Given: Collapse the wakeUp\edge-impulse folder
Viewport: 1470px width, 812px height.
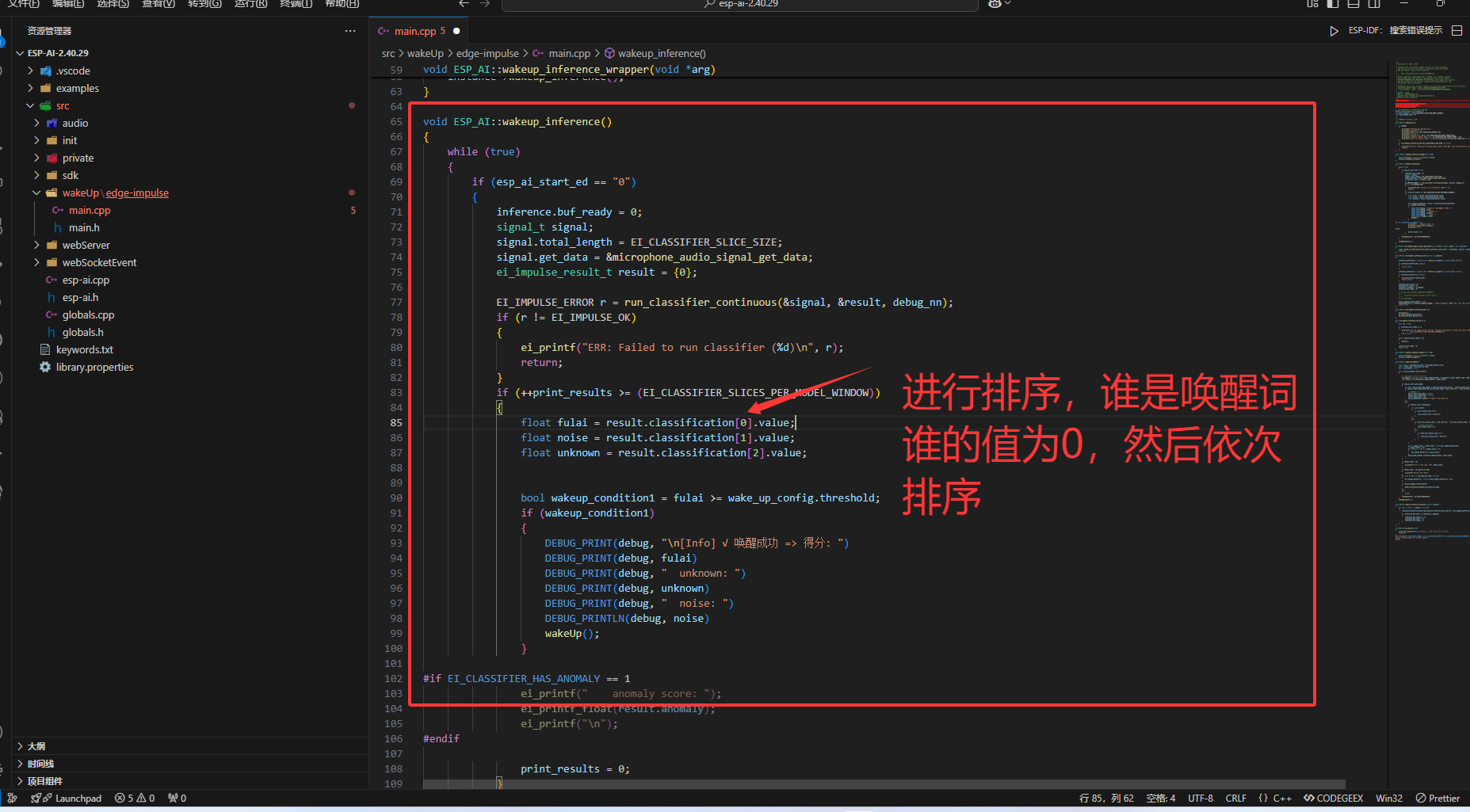Looking at the screenshot, I should point(36,193).
